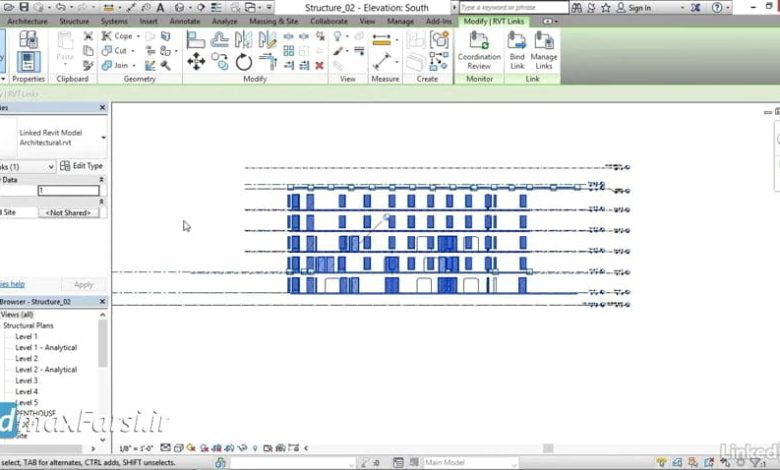Screen dimensions: 780x470
Task: Select Mirror - Draw Axis tool
Action: pos(267,39)
